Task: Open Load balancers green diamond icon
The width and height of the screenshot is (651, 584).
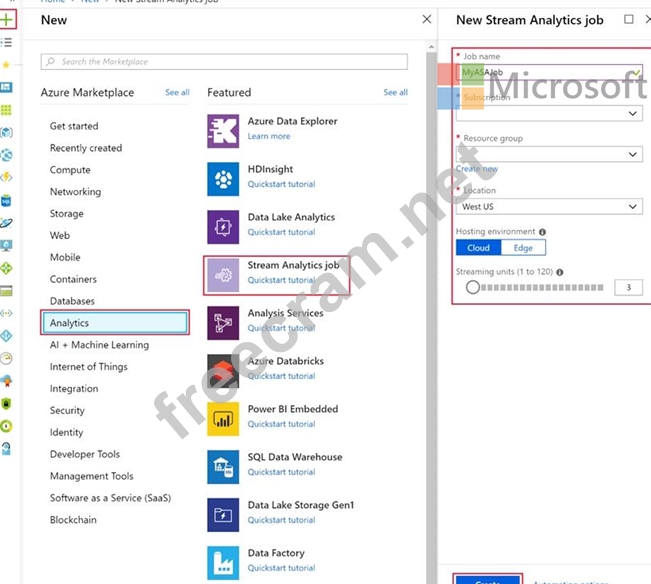Action: (x=6, y=268)
